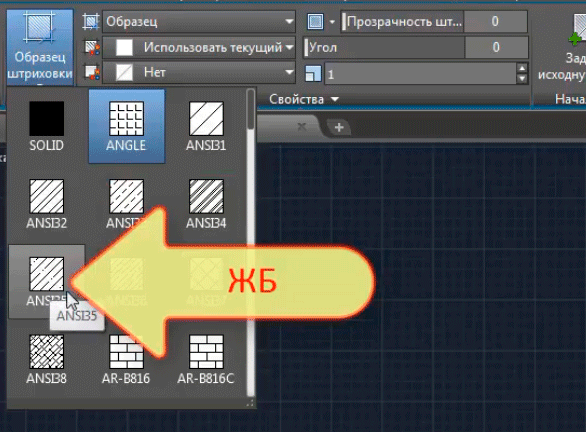This screenshot has width=586, height=432.
Task: Select the ANSI35 hatch pattern
Action: point(47,281)
